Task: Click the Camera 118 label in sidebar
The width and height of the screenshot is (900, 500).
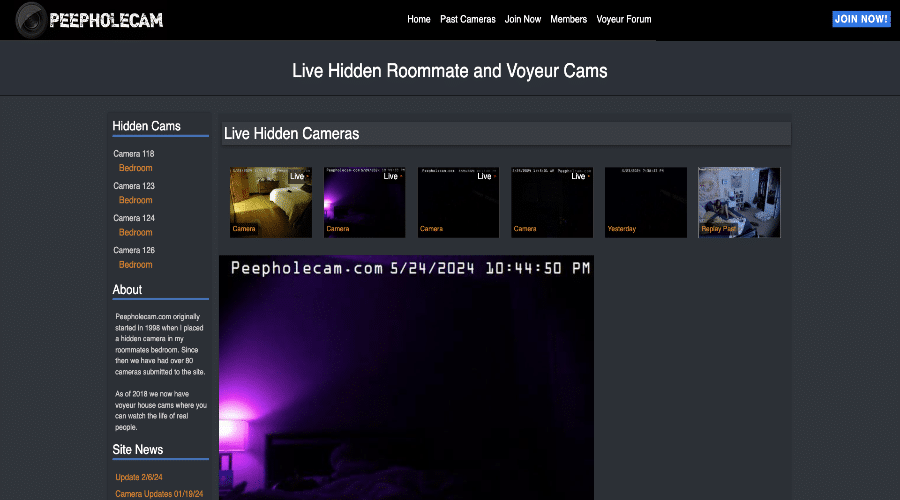Action: tap(134, 154)
